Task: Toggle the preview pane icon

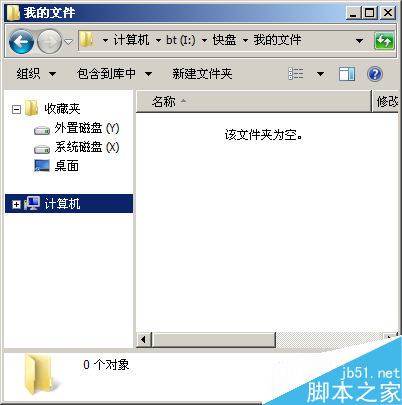Action: [x=347, y=74]
